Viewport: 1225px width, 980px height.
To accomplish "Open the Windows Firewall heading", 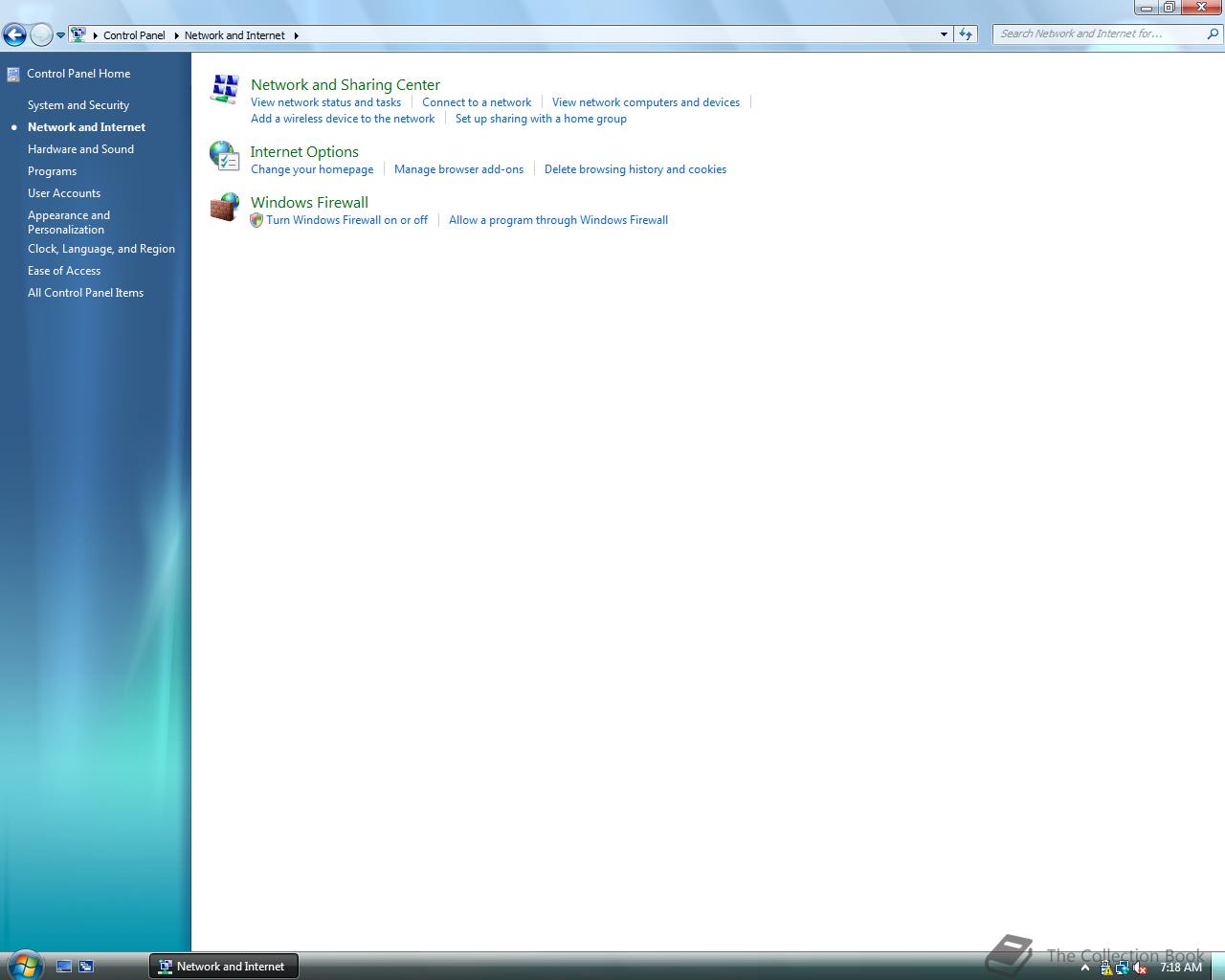I will (x=309, y=203).
